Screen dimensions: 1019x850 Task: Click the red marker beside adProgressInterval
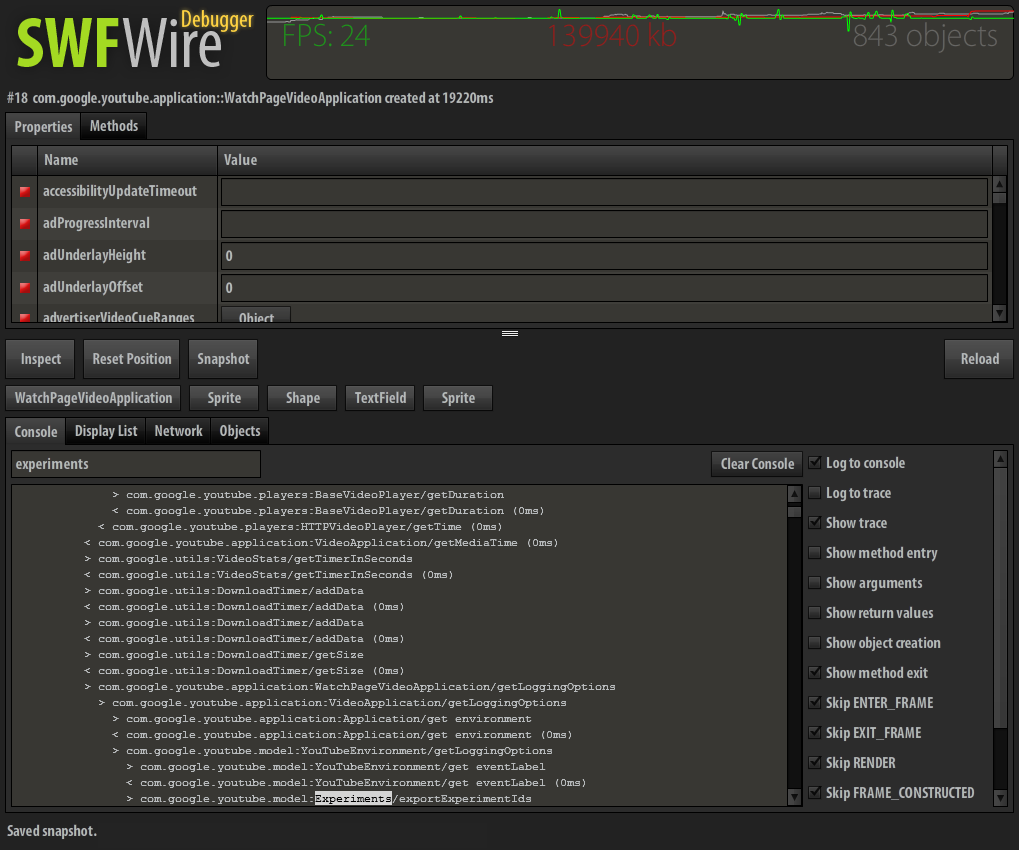pyautogui.click(x=25, y=224)
